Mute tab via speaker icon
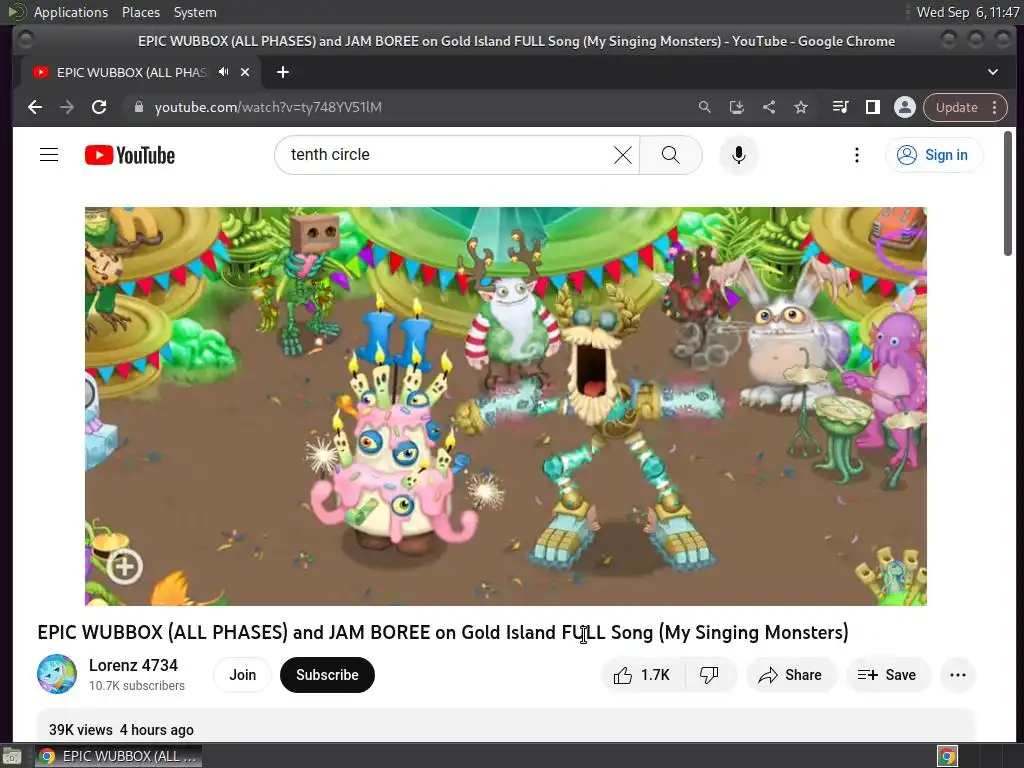 (223, 72)
